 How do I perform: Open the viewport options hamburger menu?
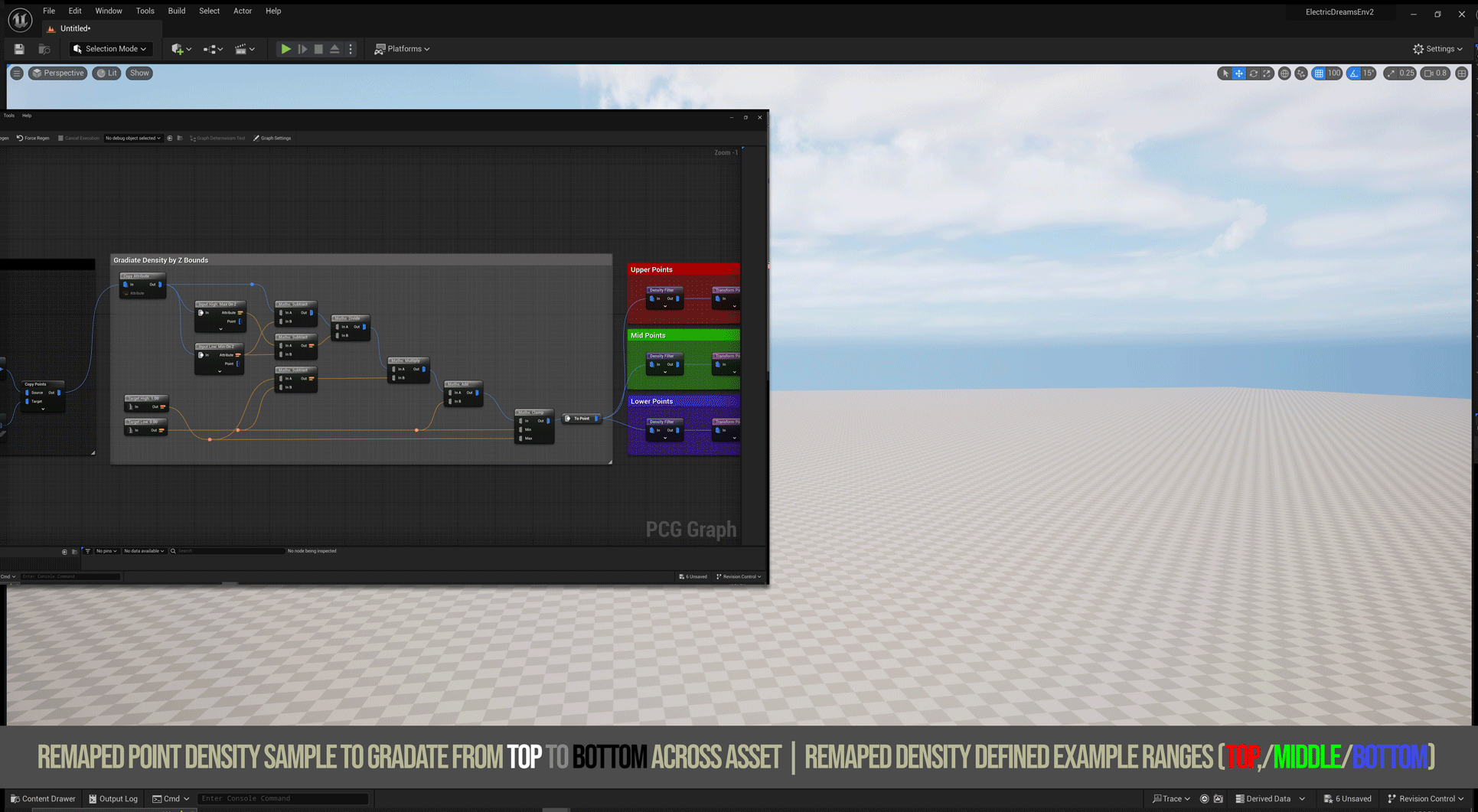click(17, 73)
